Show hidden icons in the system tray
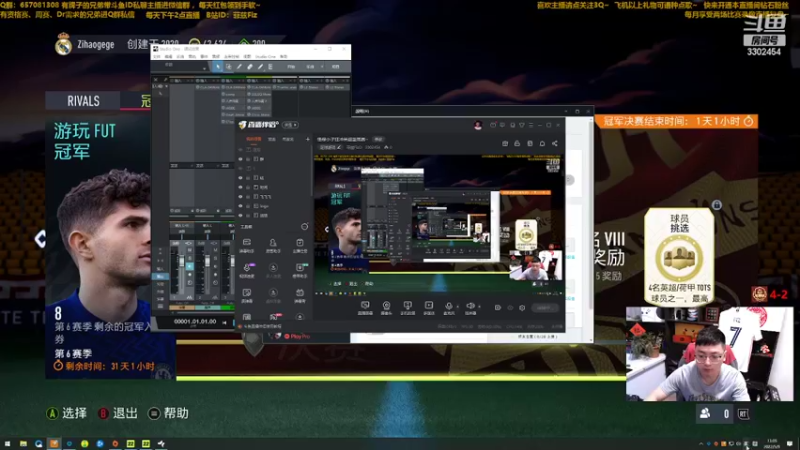Image resolution: width=800 pixels, height=450 pixels. 701,444
